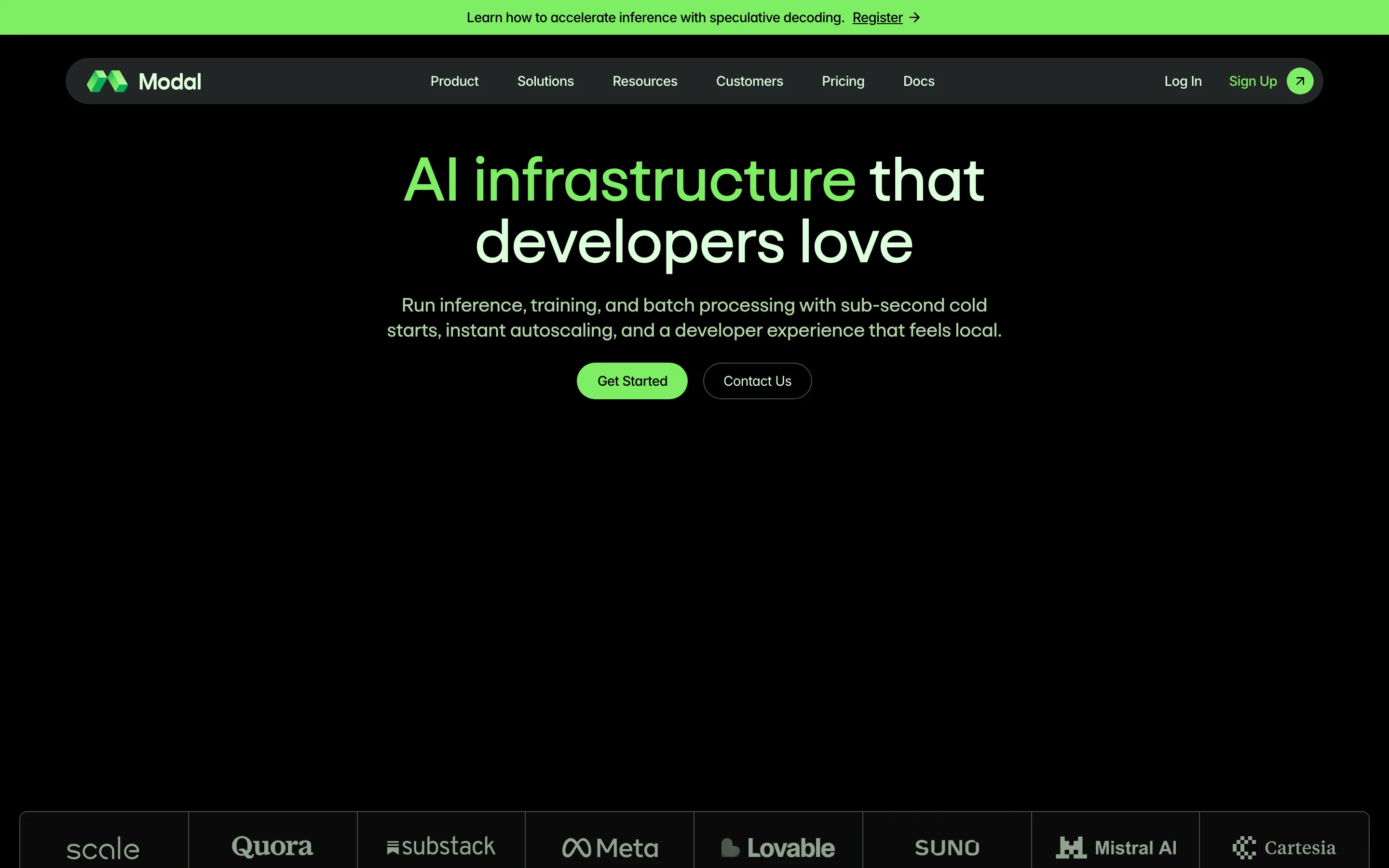Go to the Customers page
Image resolution: width=1389 pixels, height=868 pixels.
tap(749, 81)
